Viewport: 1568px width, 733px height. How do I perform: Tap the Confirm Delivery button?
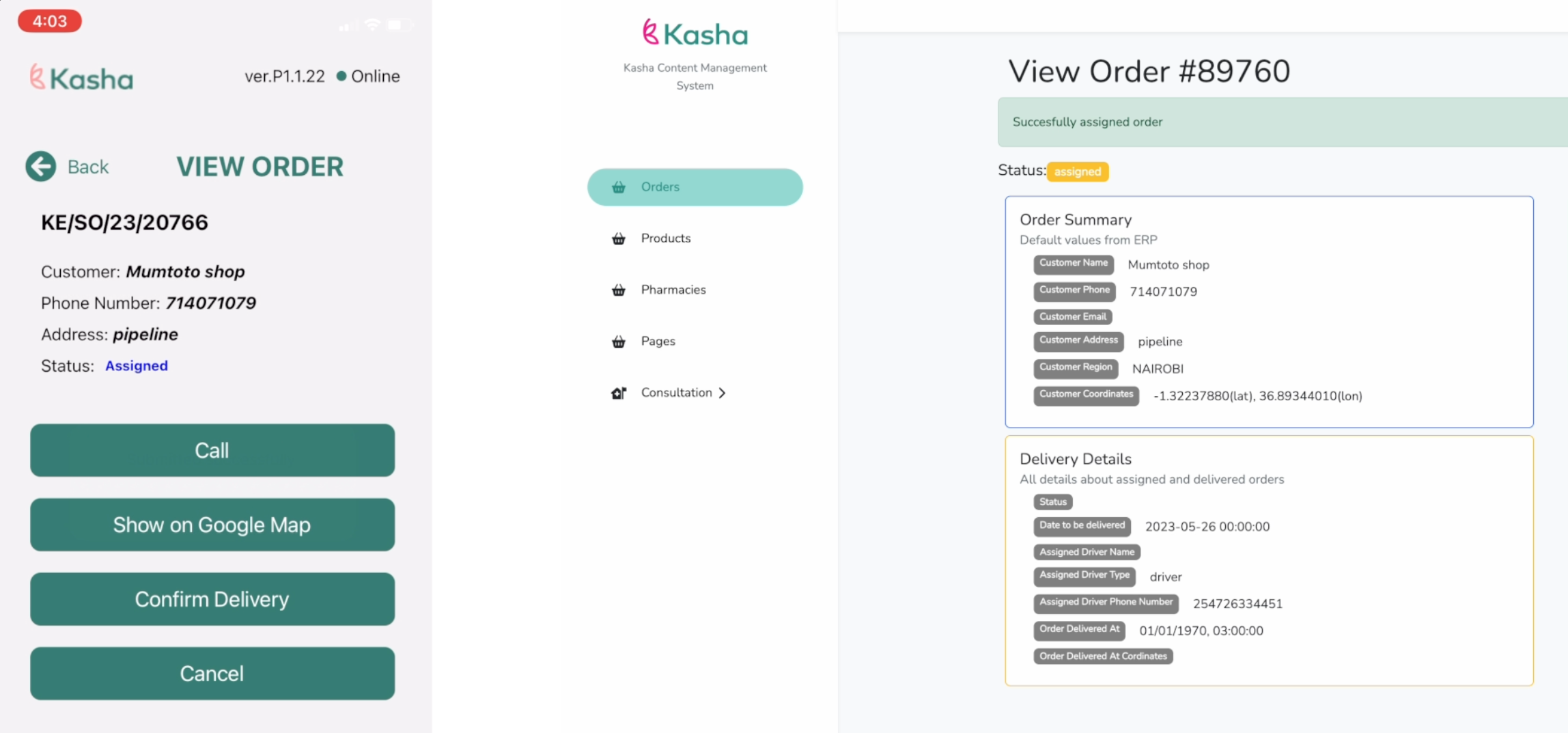click(x=212, y=599)
